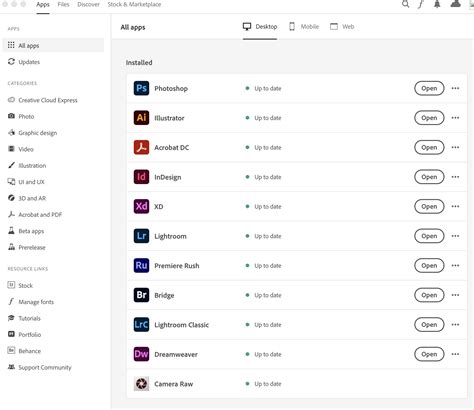Launch Bridge via Open button
Screen dimensions: 474x410
click(429, 295)
